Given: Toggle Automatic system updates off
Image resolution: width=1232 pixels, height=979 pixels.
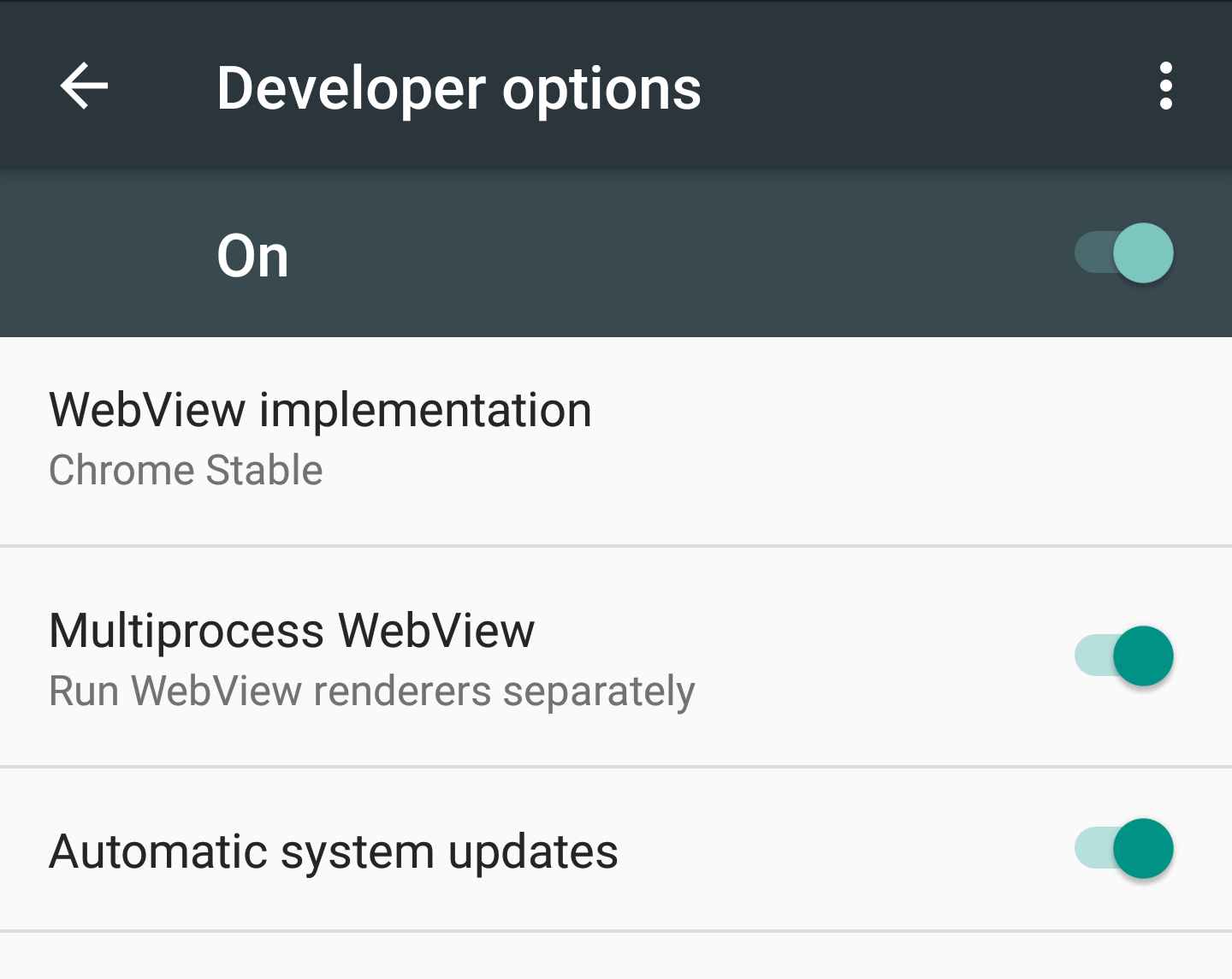Looking at the screenshot, I should tap(1123, 850).
